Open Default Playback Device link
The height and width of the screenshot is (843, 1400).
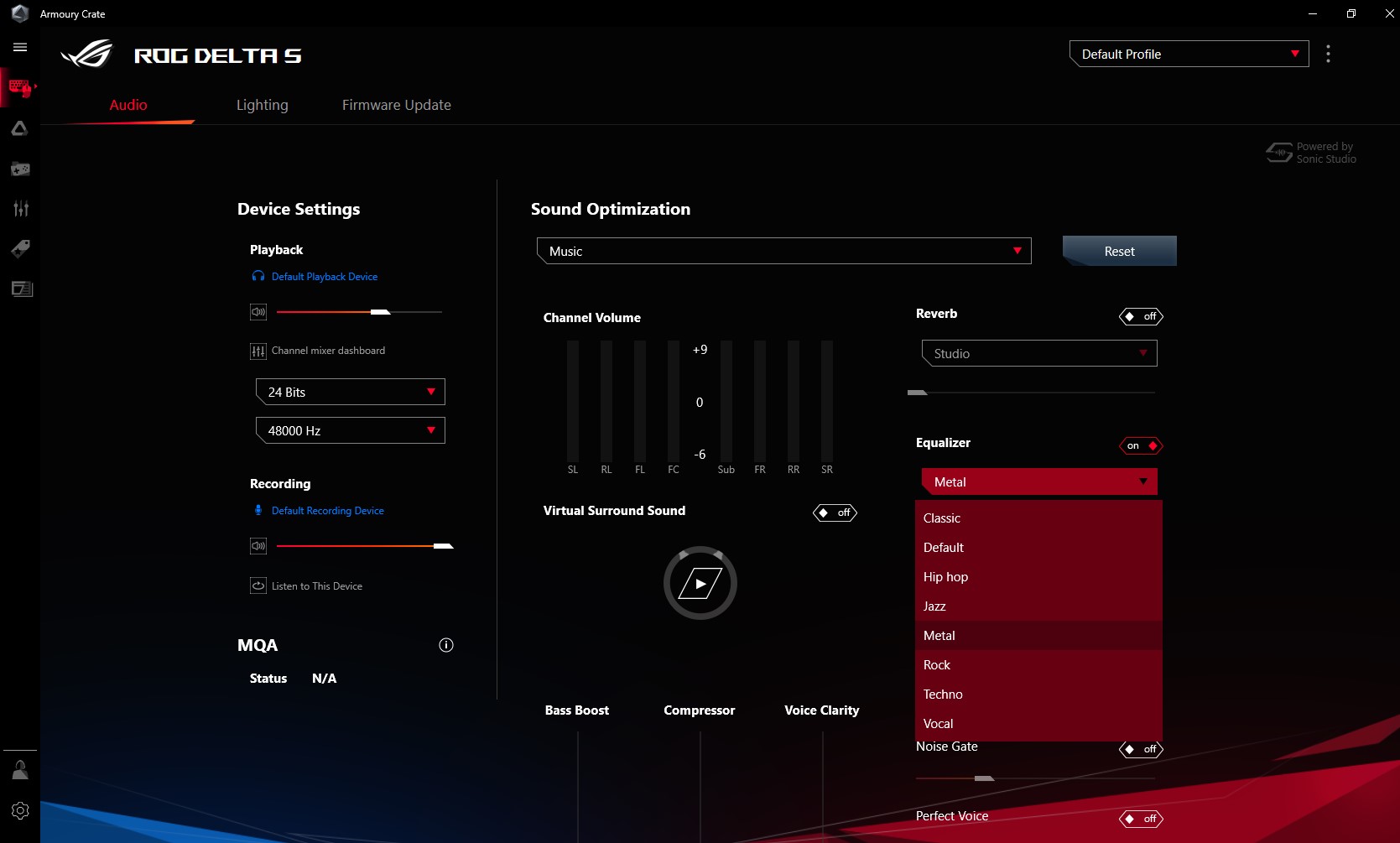click(x=325, y=277)
